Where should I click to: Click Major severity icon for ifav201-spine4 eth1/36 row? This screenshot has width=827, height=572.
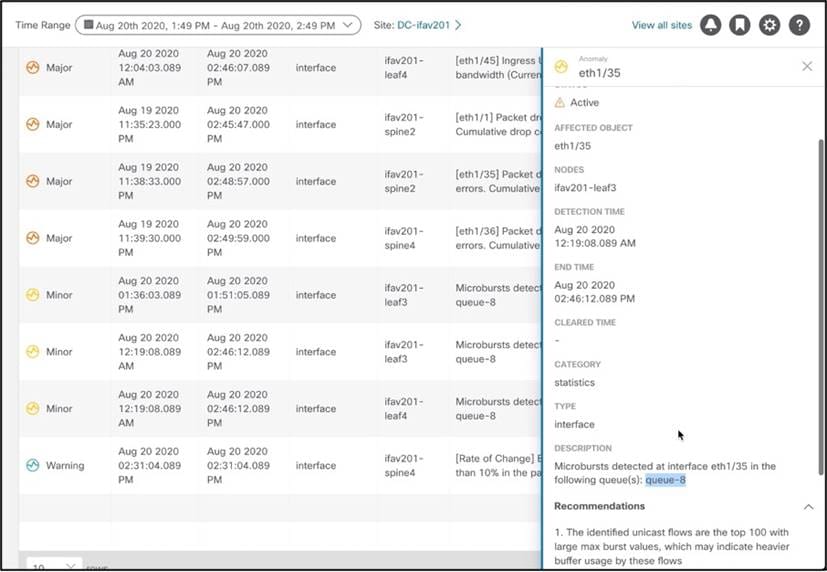33,238
